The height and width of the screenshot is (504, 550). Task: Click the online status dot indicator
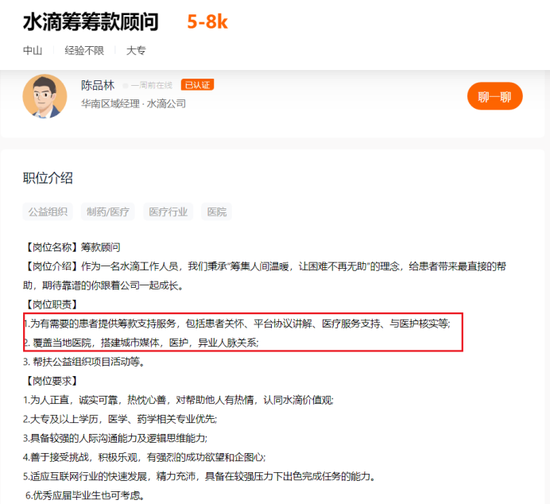coord(125,86)
